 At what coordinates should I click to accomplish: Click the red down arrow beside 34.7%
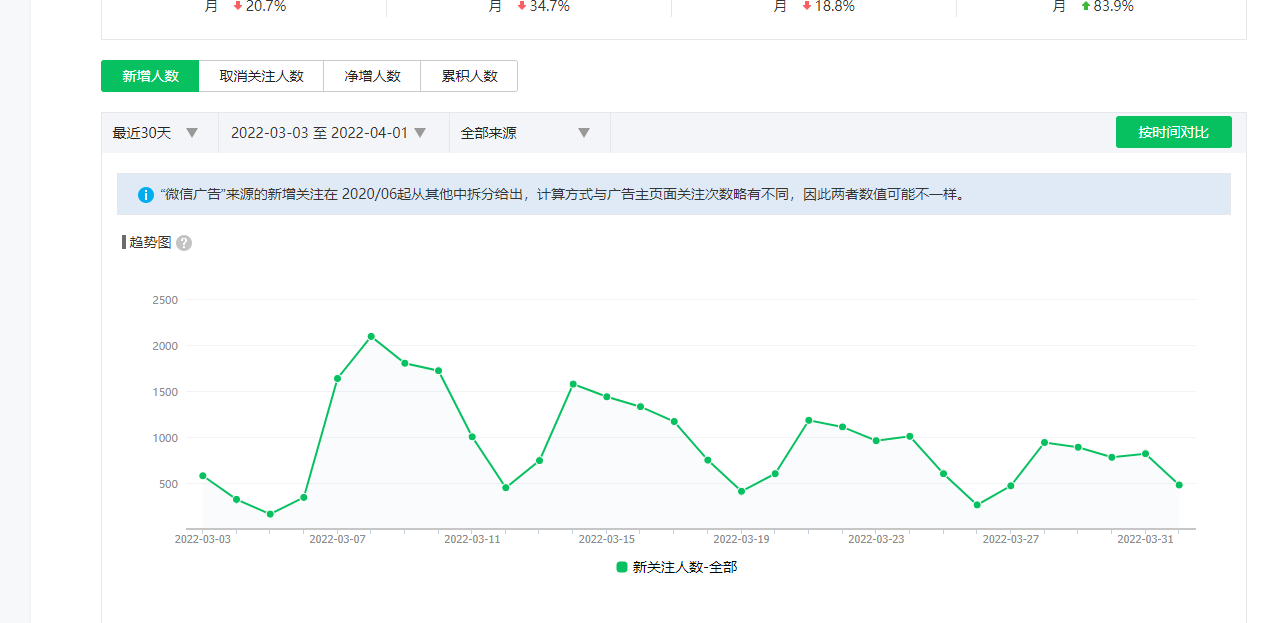coord(522,6)
